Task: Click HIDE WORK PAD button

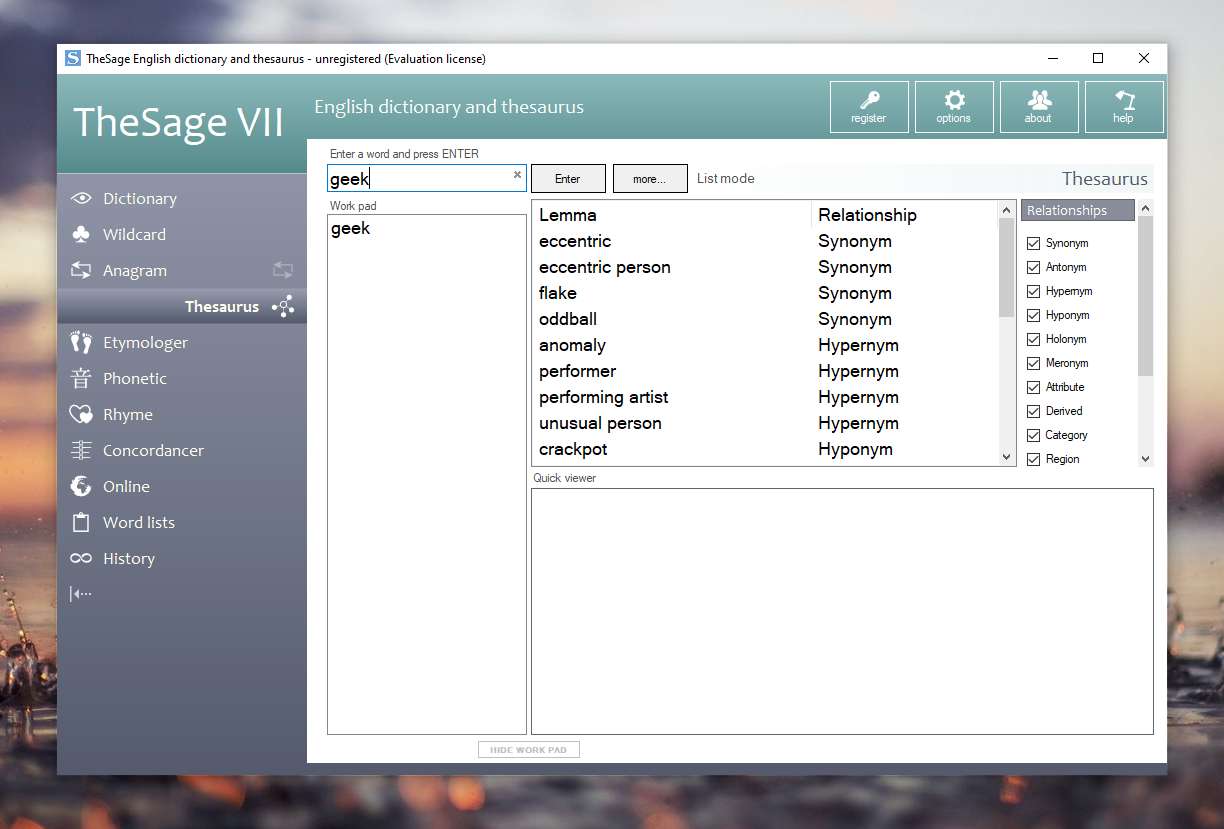Action: tap(529, 750)
